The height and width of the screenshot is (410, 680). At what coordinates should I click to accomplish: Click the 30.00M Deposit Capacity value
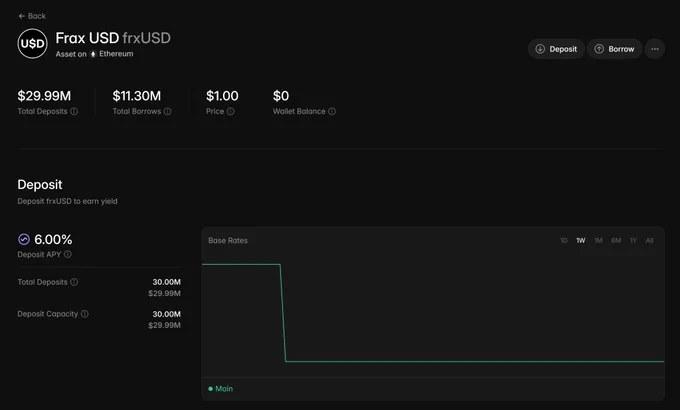point(167,314)
